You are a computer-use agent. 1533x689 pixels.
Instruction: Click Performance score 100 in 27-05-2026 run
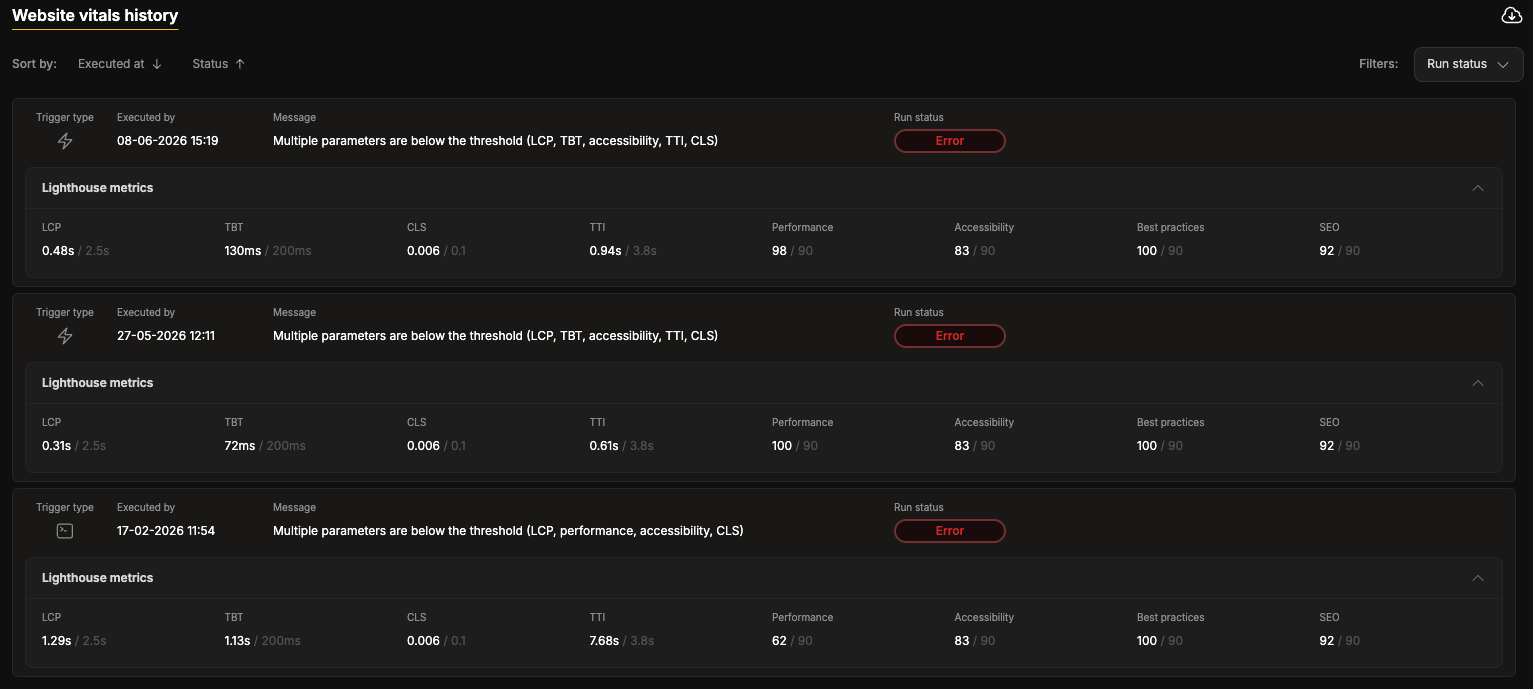click(782, 446)
